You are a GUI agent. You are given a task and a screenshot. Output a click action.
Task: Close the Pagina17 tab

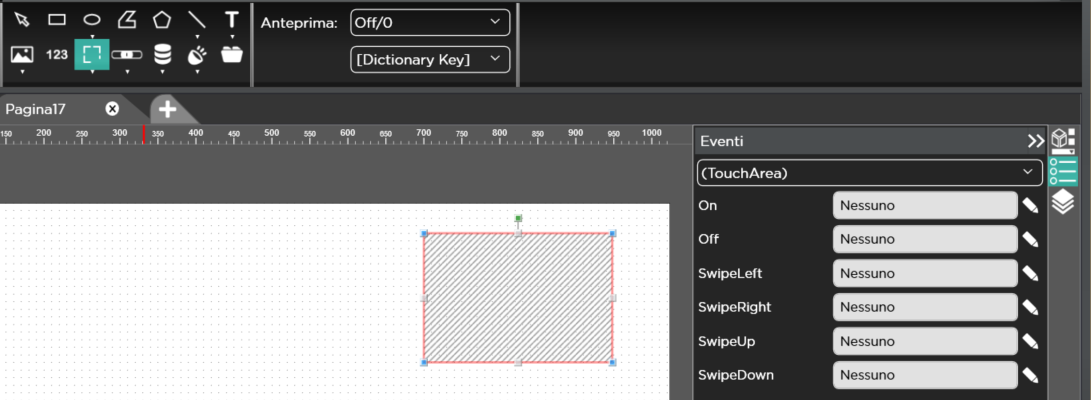pyautogui.click(x=112, y=109)
